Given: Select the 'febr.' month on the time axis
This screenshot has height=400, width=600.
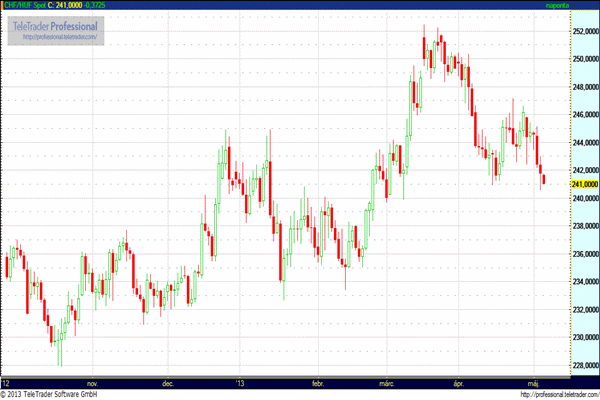Looking at the screenshot, I should tap(318, 383).
